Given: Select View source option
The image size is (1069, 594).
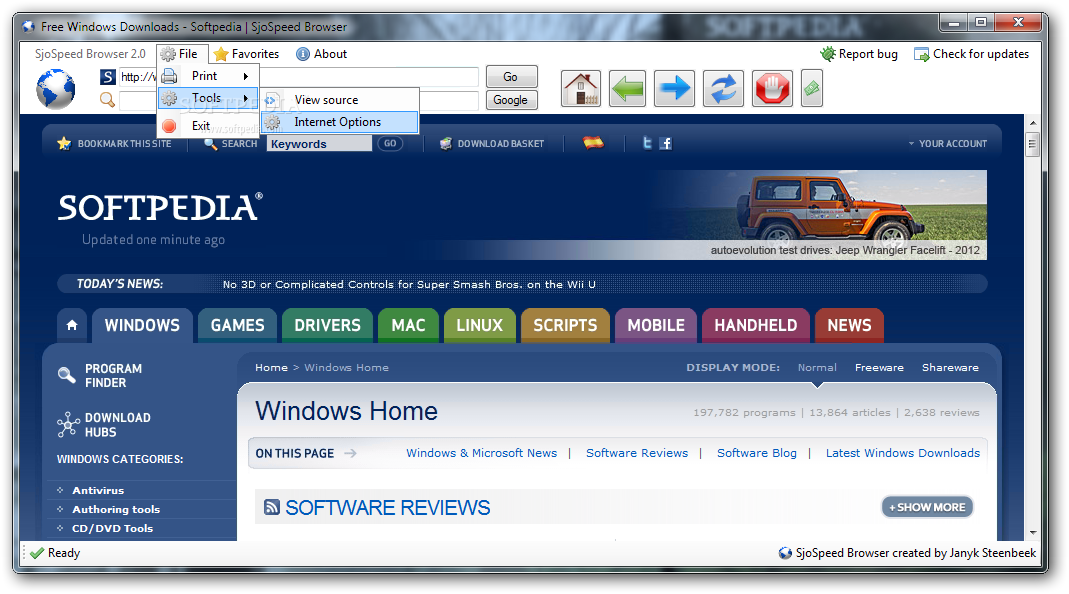Looking at the screenshot, I should pyautogui.click(x=340, y=100).
